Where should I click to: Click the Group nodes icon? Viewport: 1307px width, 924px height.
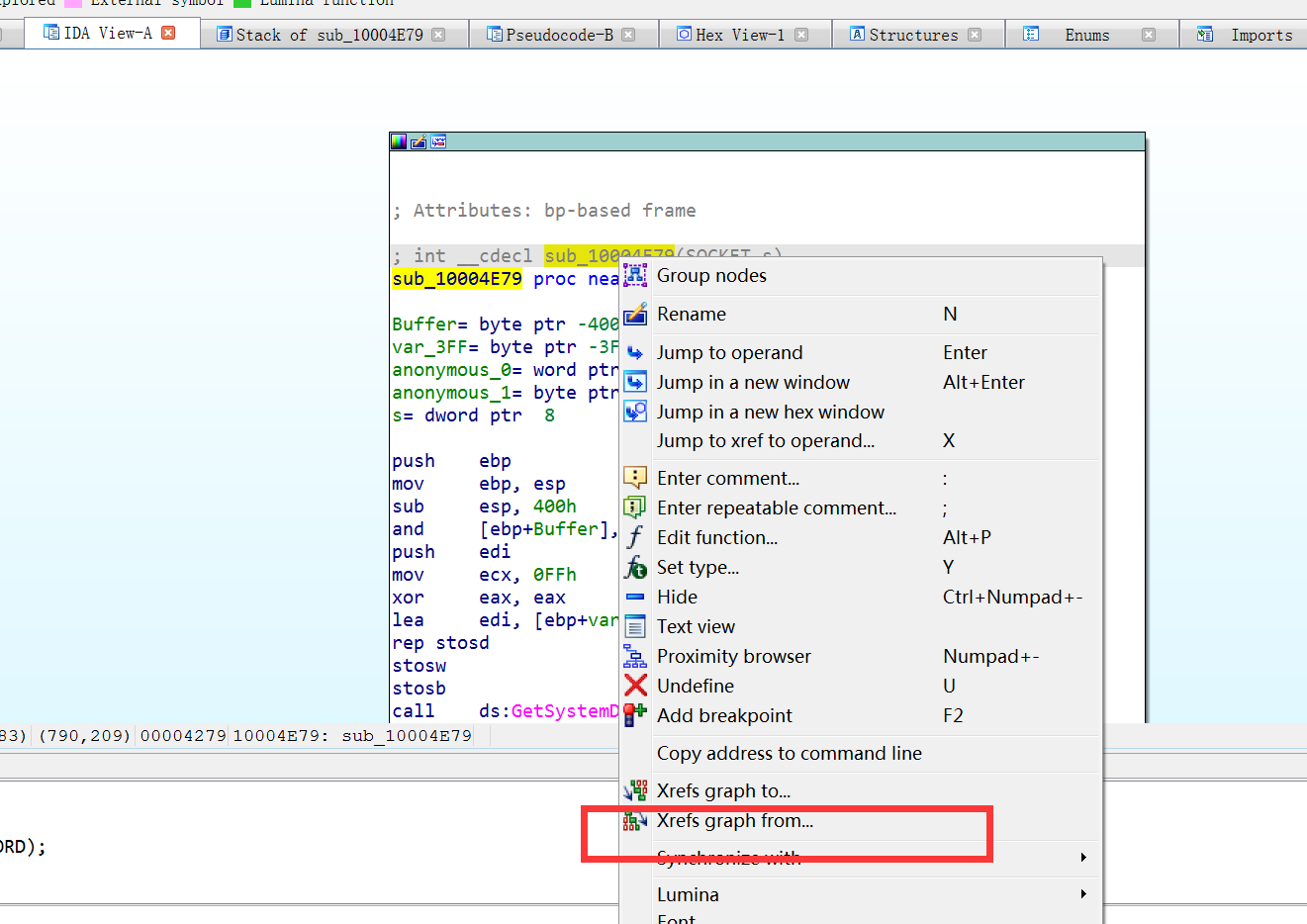(635, 276)
